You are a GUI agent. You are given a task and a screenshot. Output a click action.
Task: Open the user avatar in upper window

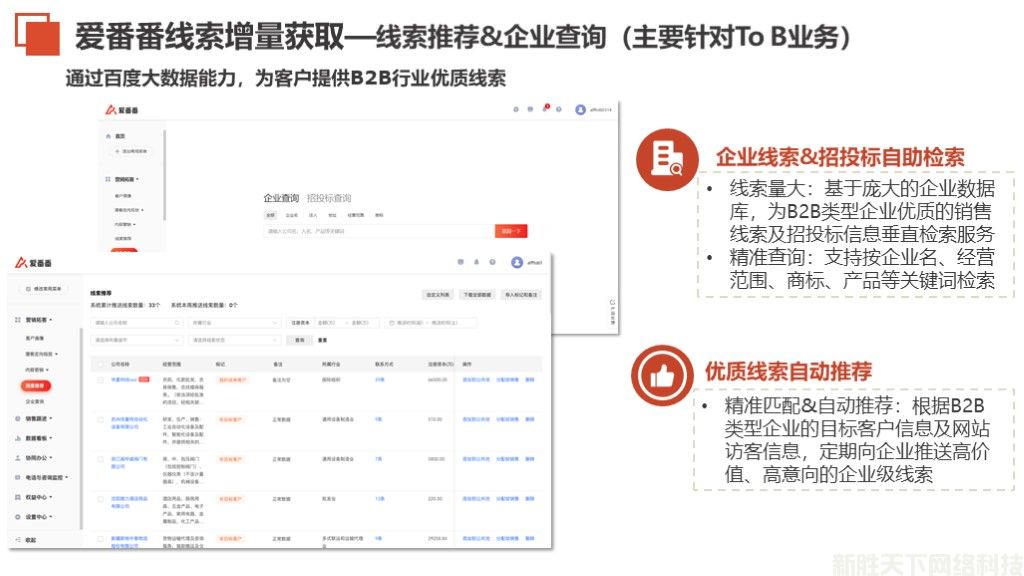click(580, 110)
